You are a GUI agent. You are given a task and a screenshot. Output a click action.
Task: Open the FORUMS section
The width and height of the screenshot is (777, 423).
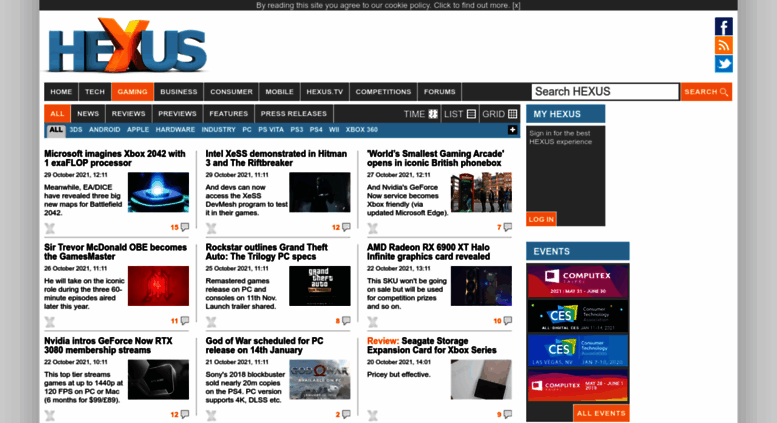pyautogui.click(x=440, y=92)
